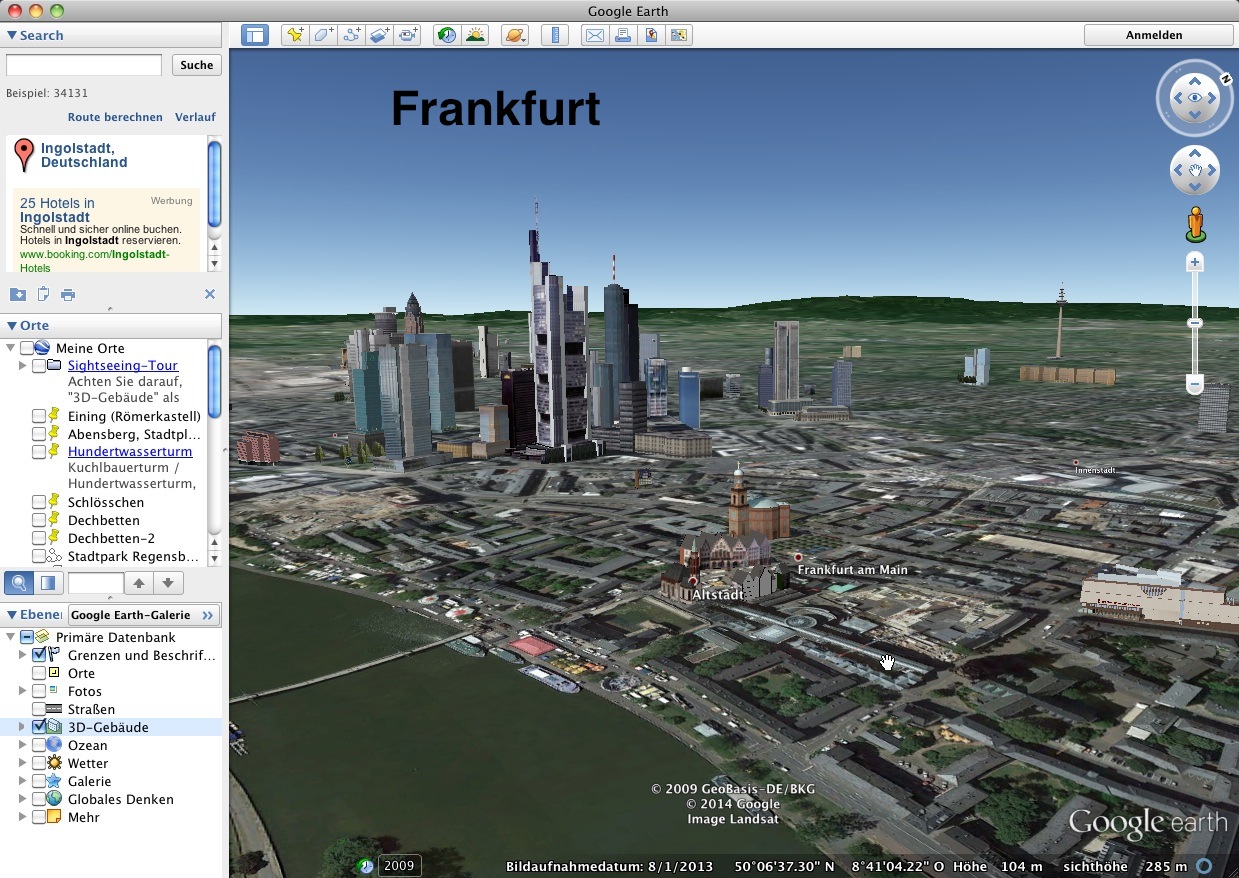
Task: Expand the Globales Denken layer
Action: pyautogui.click(x=23, y=799)
